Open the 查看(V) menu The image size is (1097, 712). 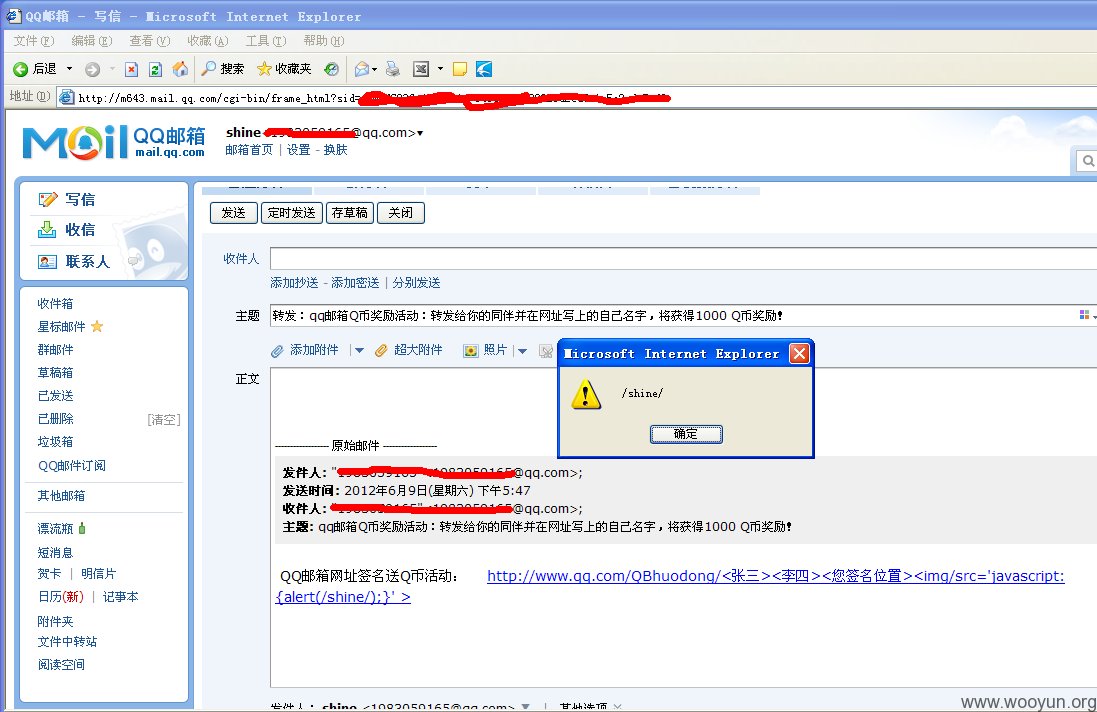pos(150,41)
